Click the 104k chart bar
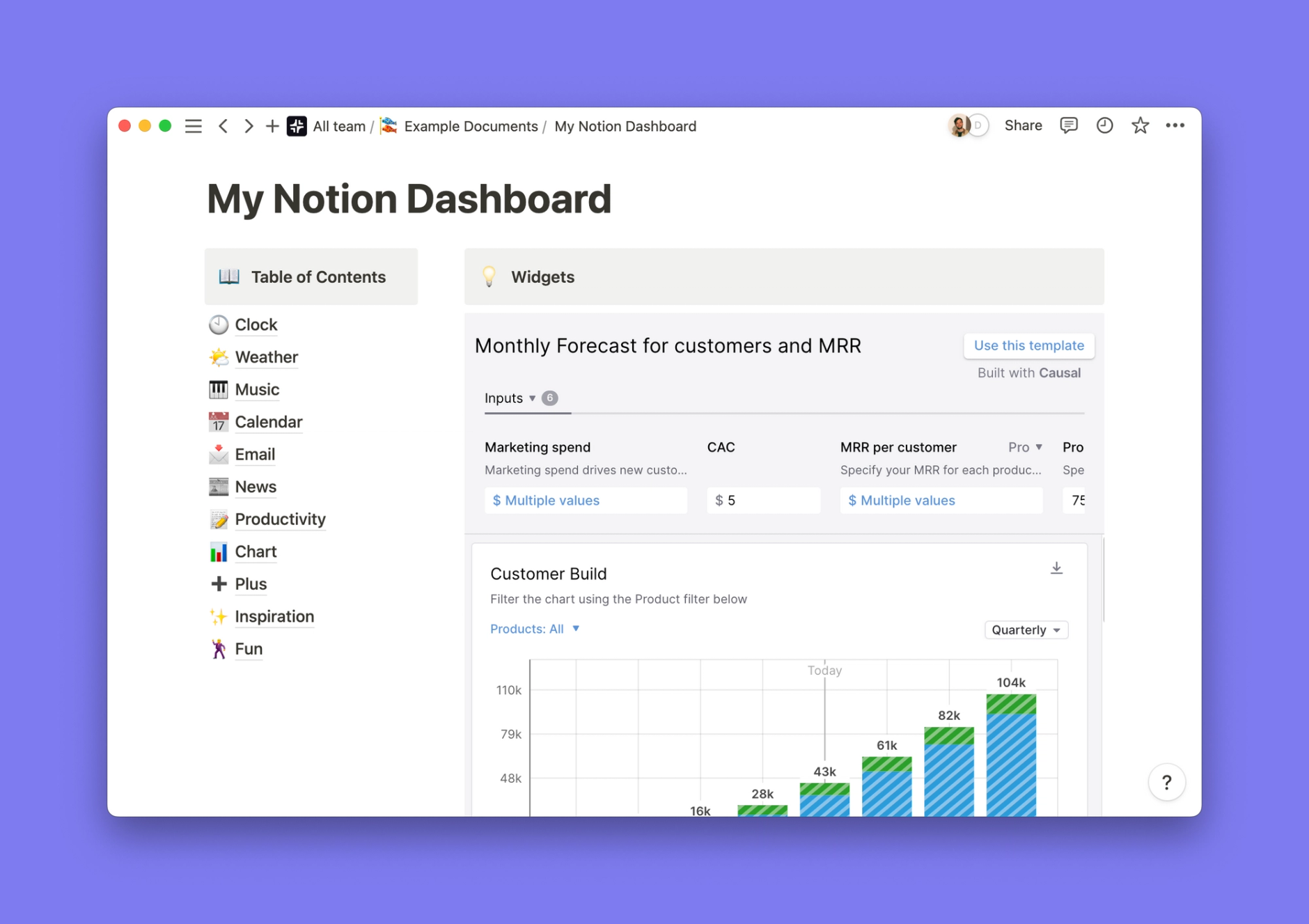The height and width of the screenshot is (924, 1309). (1011, 755)
